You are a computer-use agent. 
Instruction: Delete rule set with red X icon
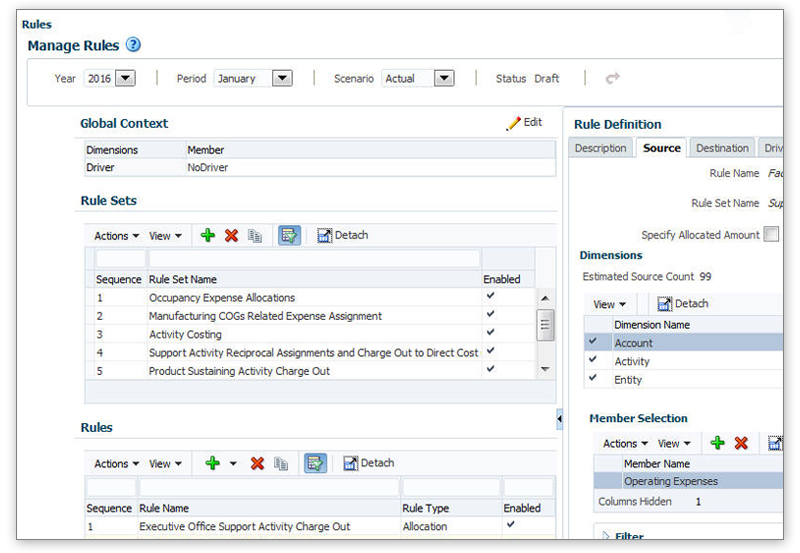[x=231, y=236]
